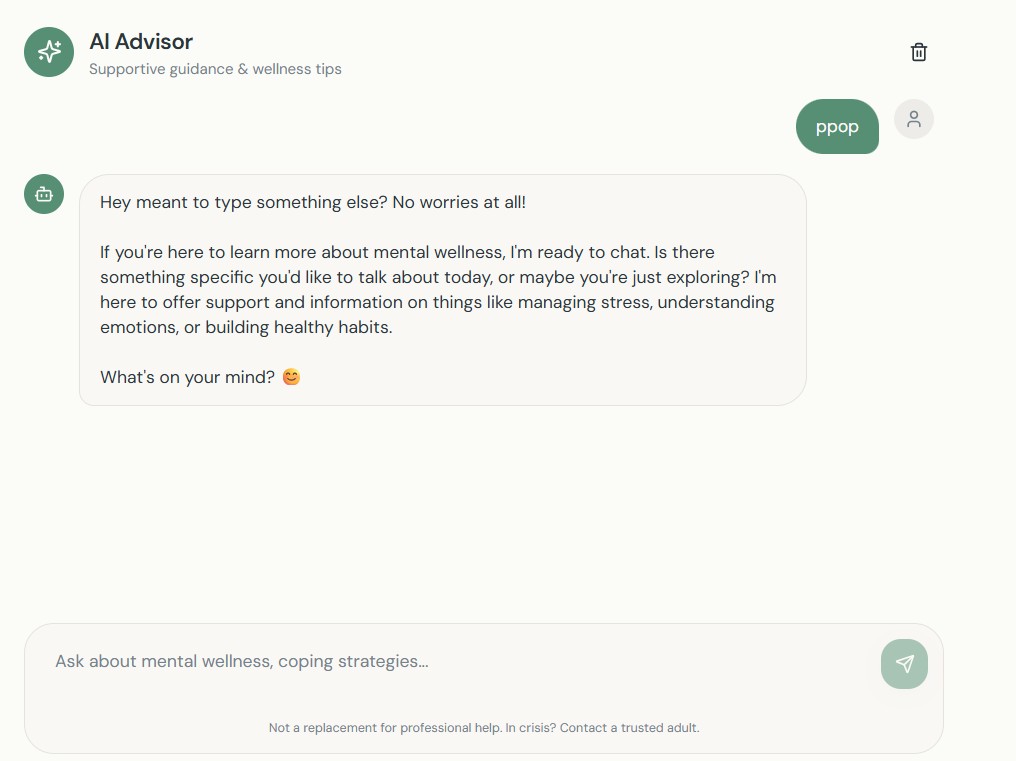The height and width of the screenshot is (761, 1016).
Task: Click the I'm ready to chat sentence
Action: (580, 252)
